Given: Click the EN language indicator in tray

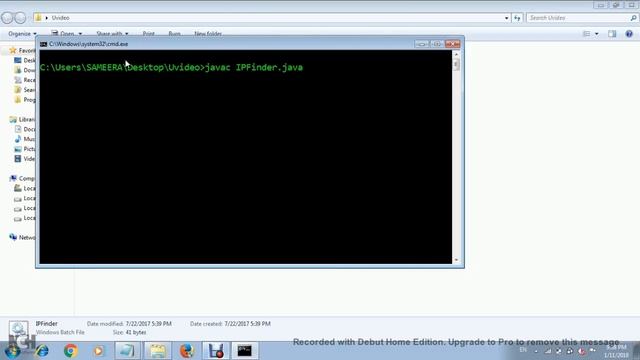Looking at the screenshot, I should 523,350.
